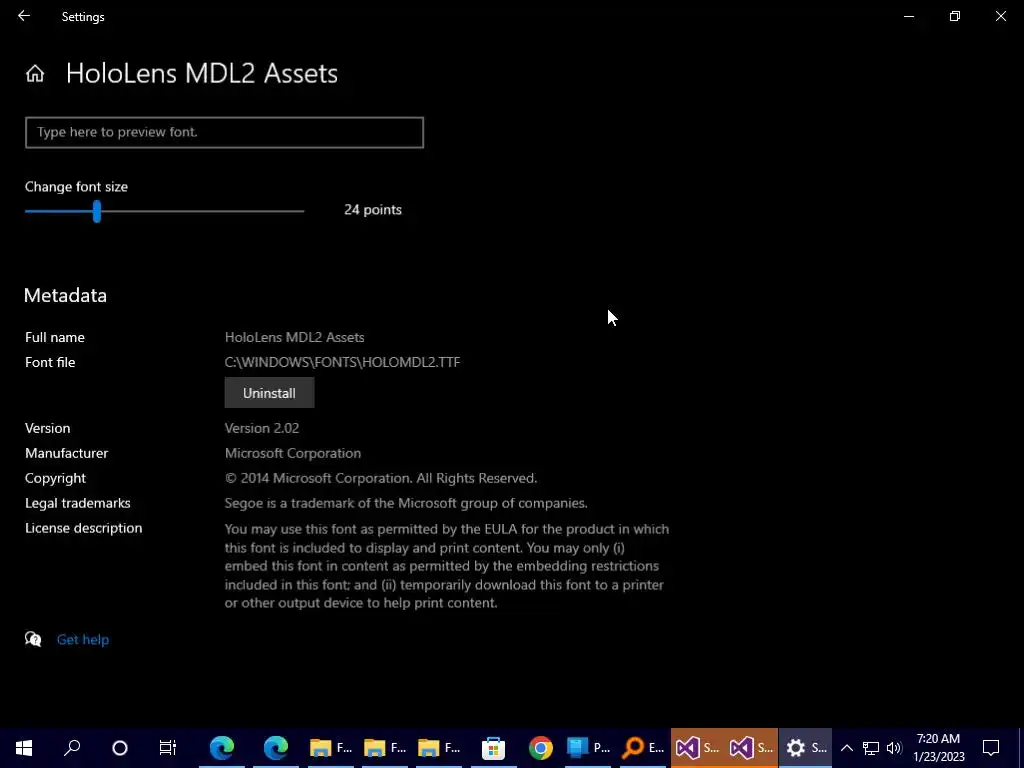Screen dimensions: 1024x768
Task: Go back with the Settings back arrow
Action: pyautogui.click(x=24, y=16)
